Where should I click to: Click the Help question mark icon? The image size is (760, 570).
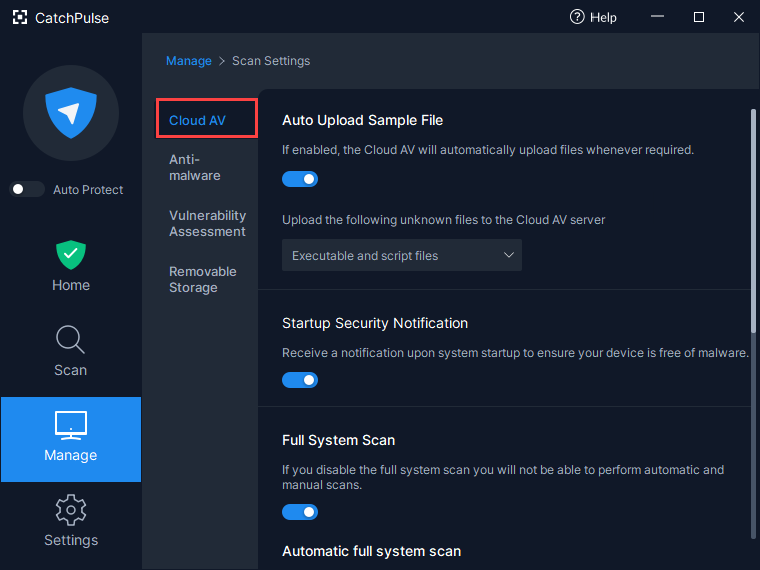pyautogui.click(x=577, y=17)
